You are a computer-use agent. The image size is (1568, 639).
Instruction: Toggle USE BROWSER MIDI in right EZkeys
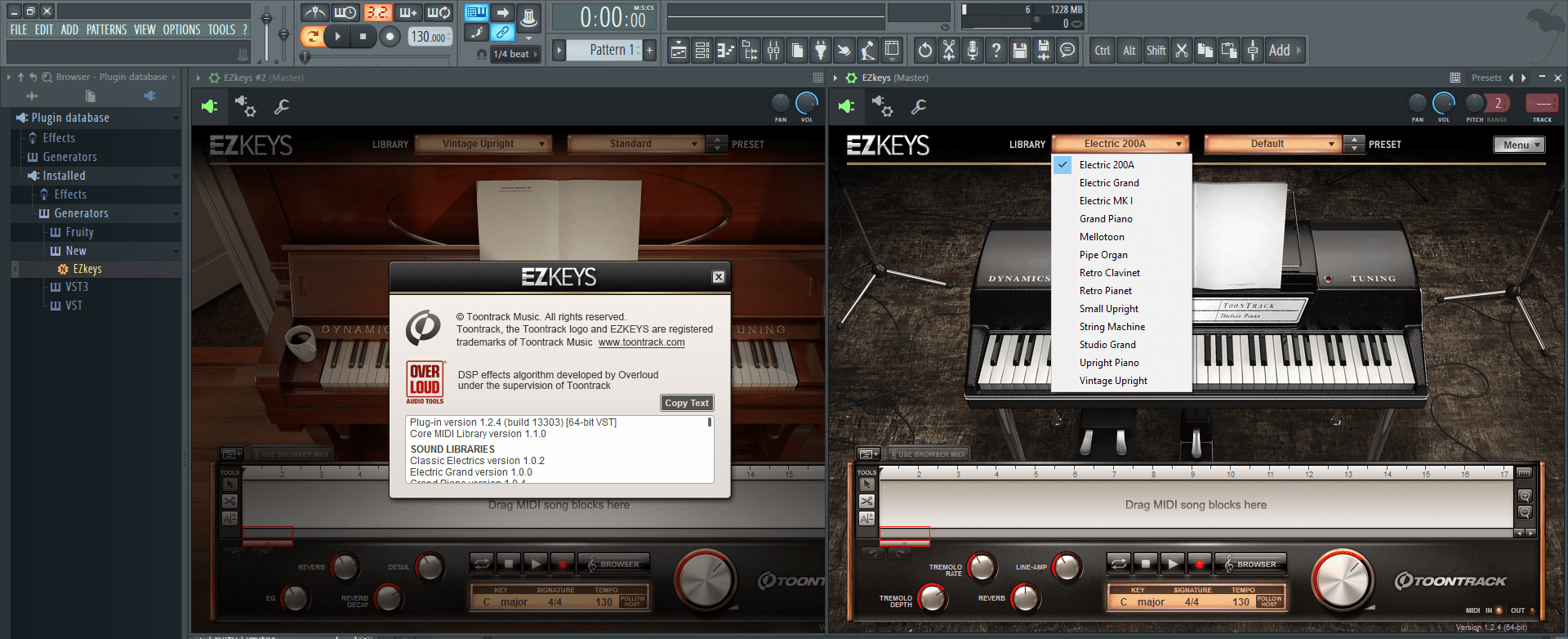coord(928,454)
